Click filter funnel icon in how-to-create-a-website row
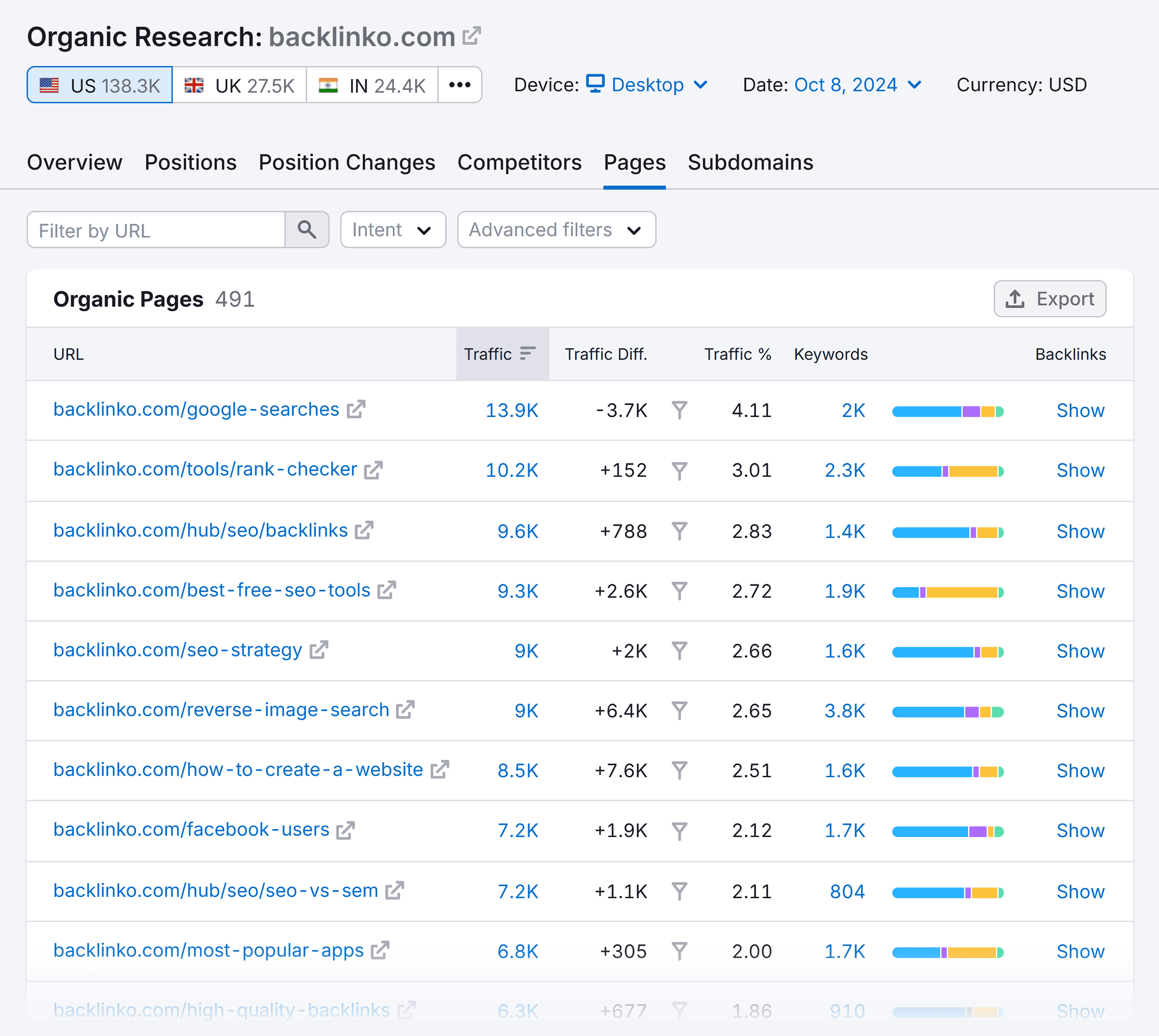The width and height of the screenshot is (1159, 1036). click(x=679, y=771)
